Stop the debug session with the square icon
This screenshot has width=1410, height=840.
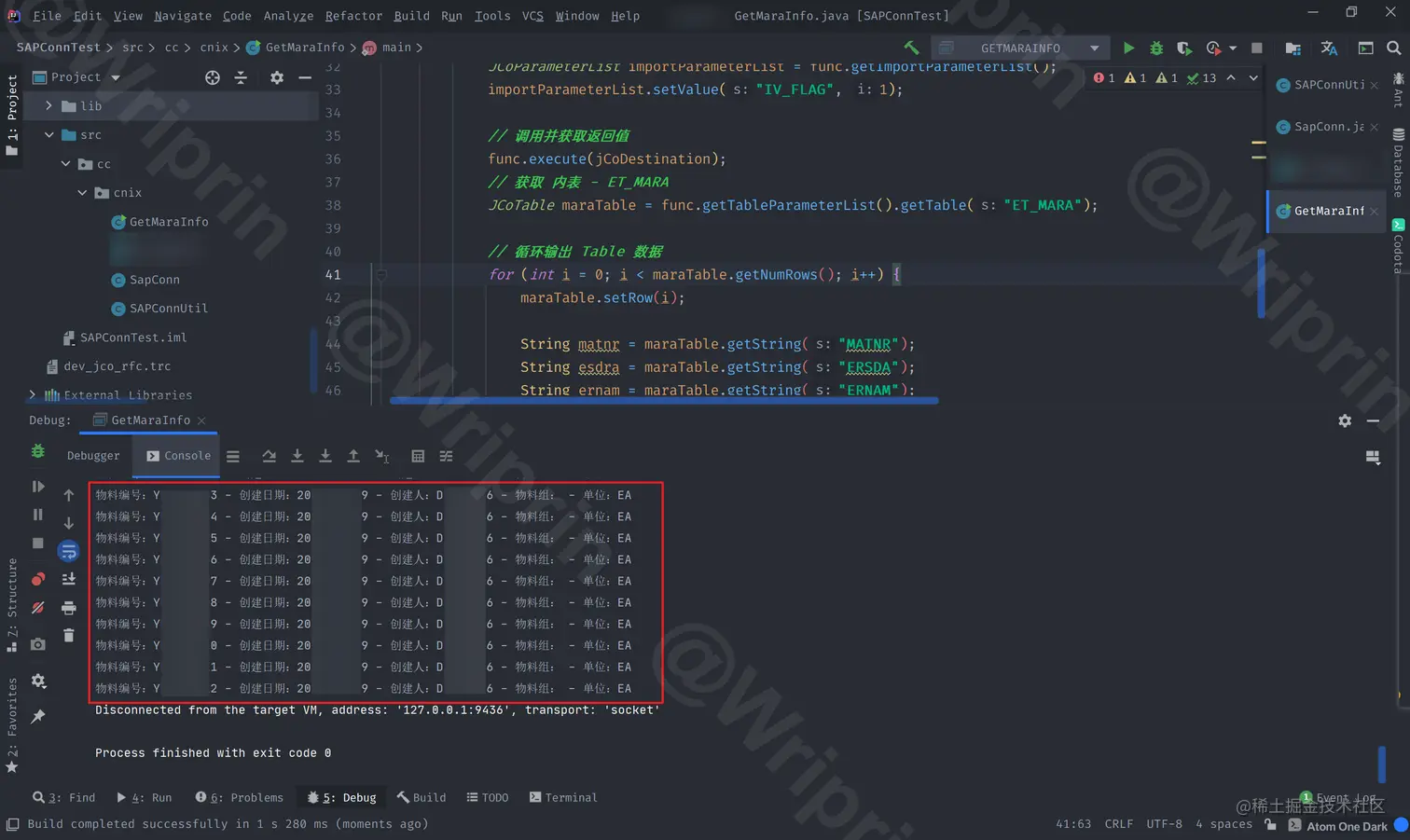(x=38, y=542)
